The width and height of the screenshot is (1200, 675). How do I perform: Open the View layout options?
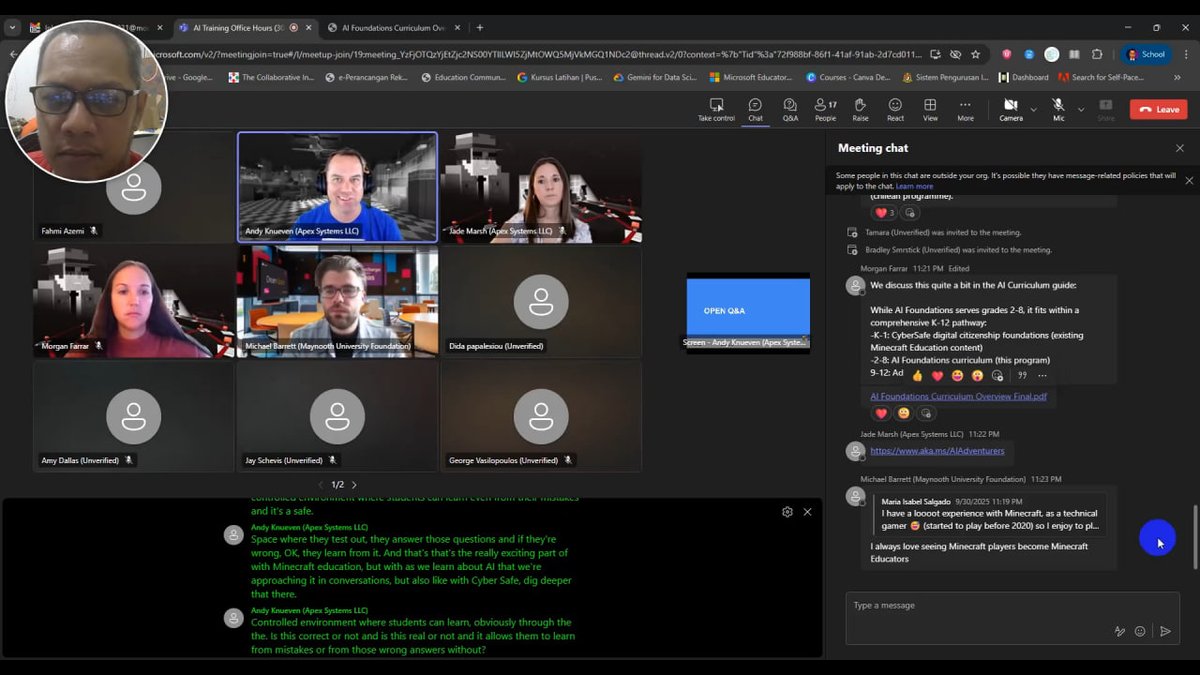[930, 110]
